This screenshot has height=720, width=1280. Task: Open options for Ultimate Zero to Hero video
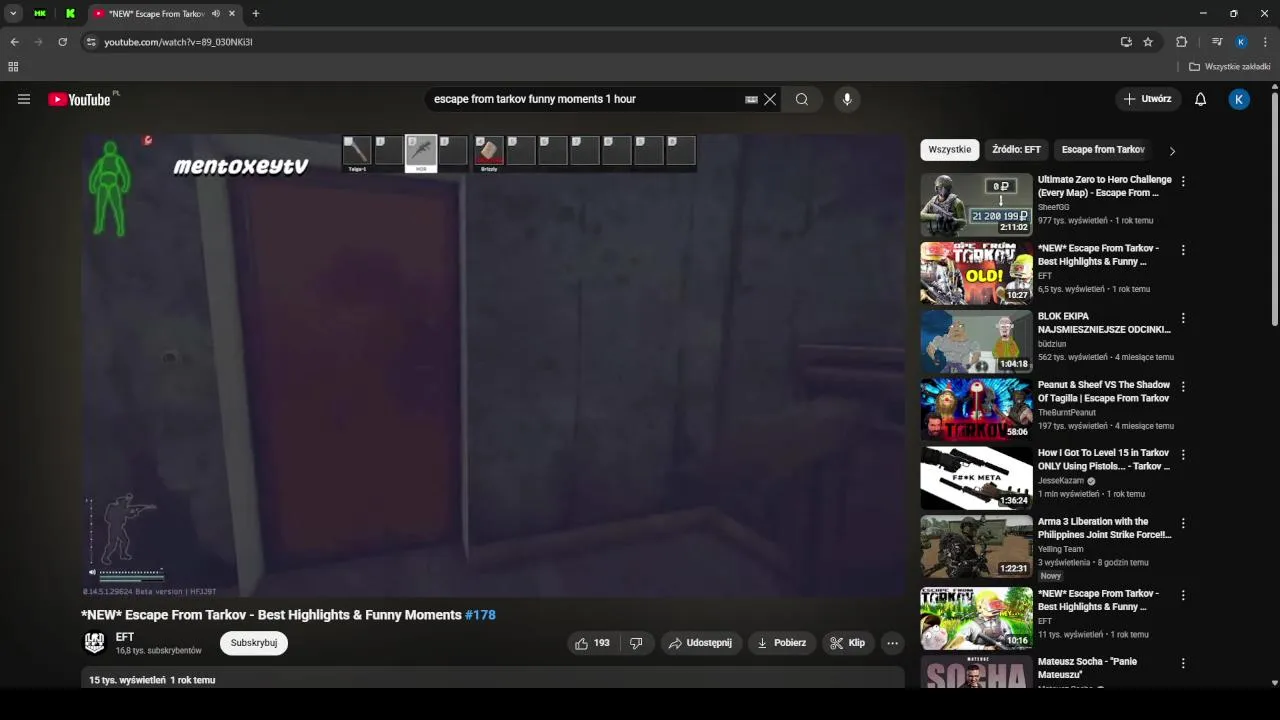point(1183,182)
